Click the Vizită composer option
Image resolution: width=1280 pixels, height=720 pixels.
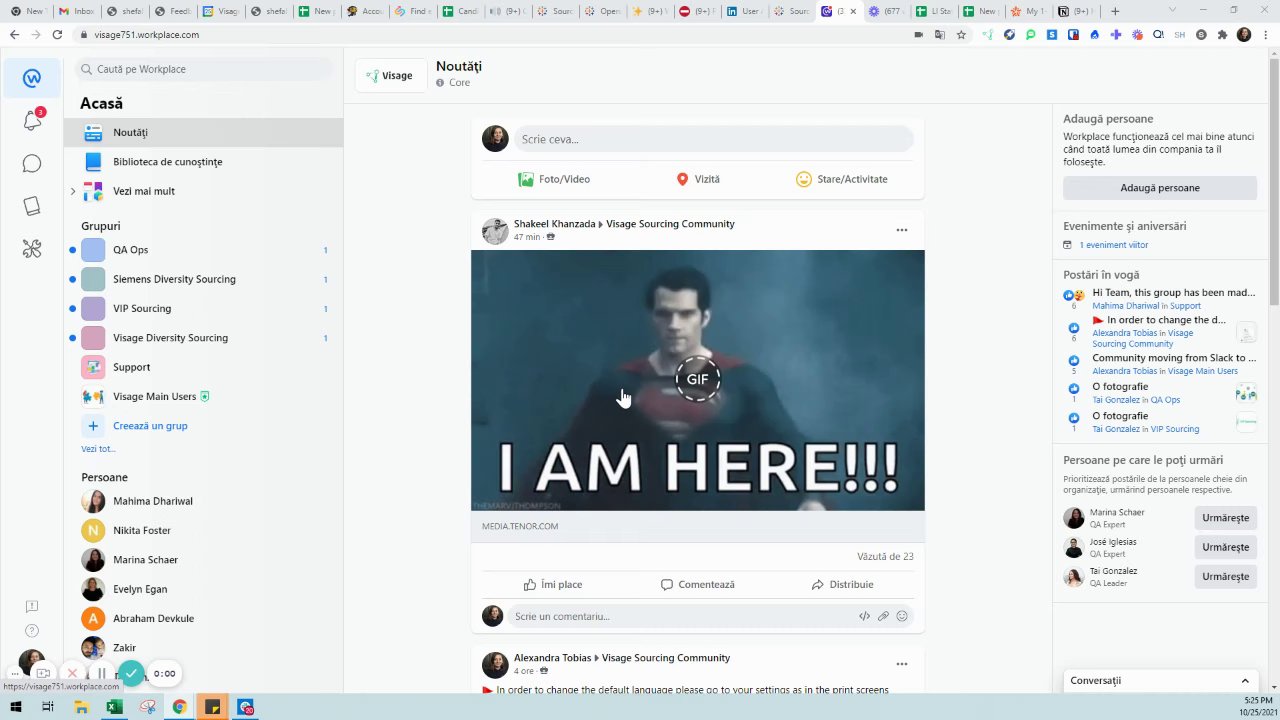pyautogui.click(x=698, y=179)
